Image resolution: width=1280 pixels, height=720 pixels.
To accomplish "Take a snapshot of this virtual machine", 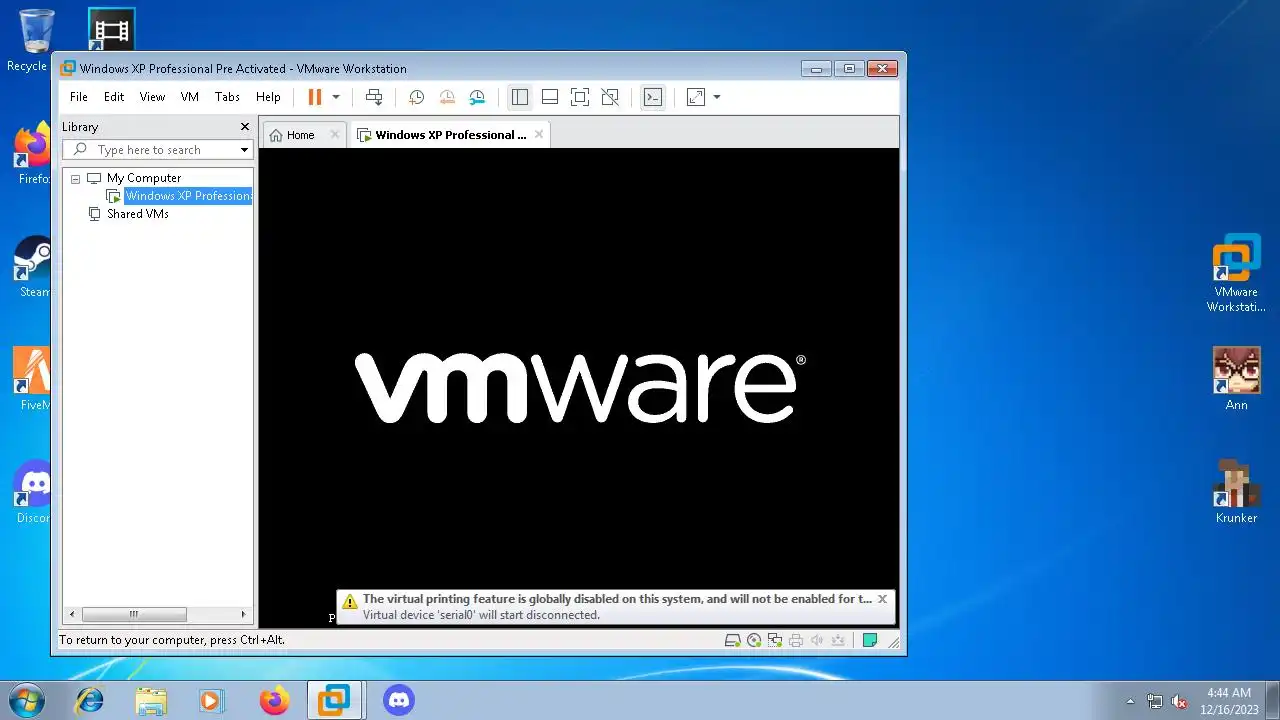I will click(416, 97).
